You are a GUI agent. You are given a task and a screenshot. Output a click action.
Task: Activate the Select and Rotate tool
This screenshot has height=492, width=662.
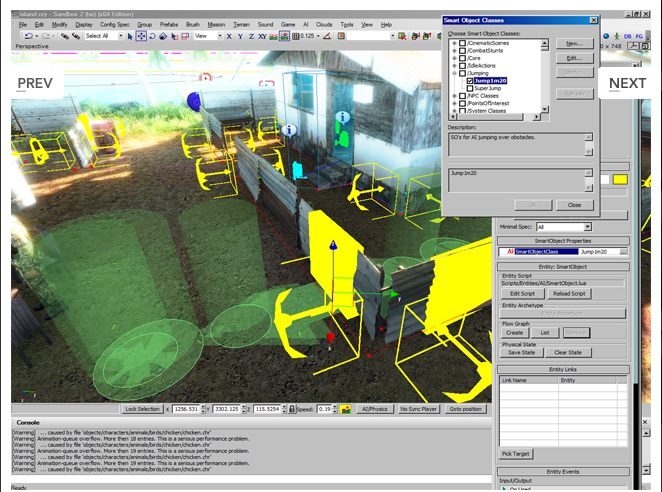(152, 36)
